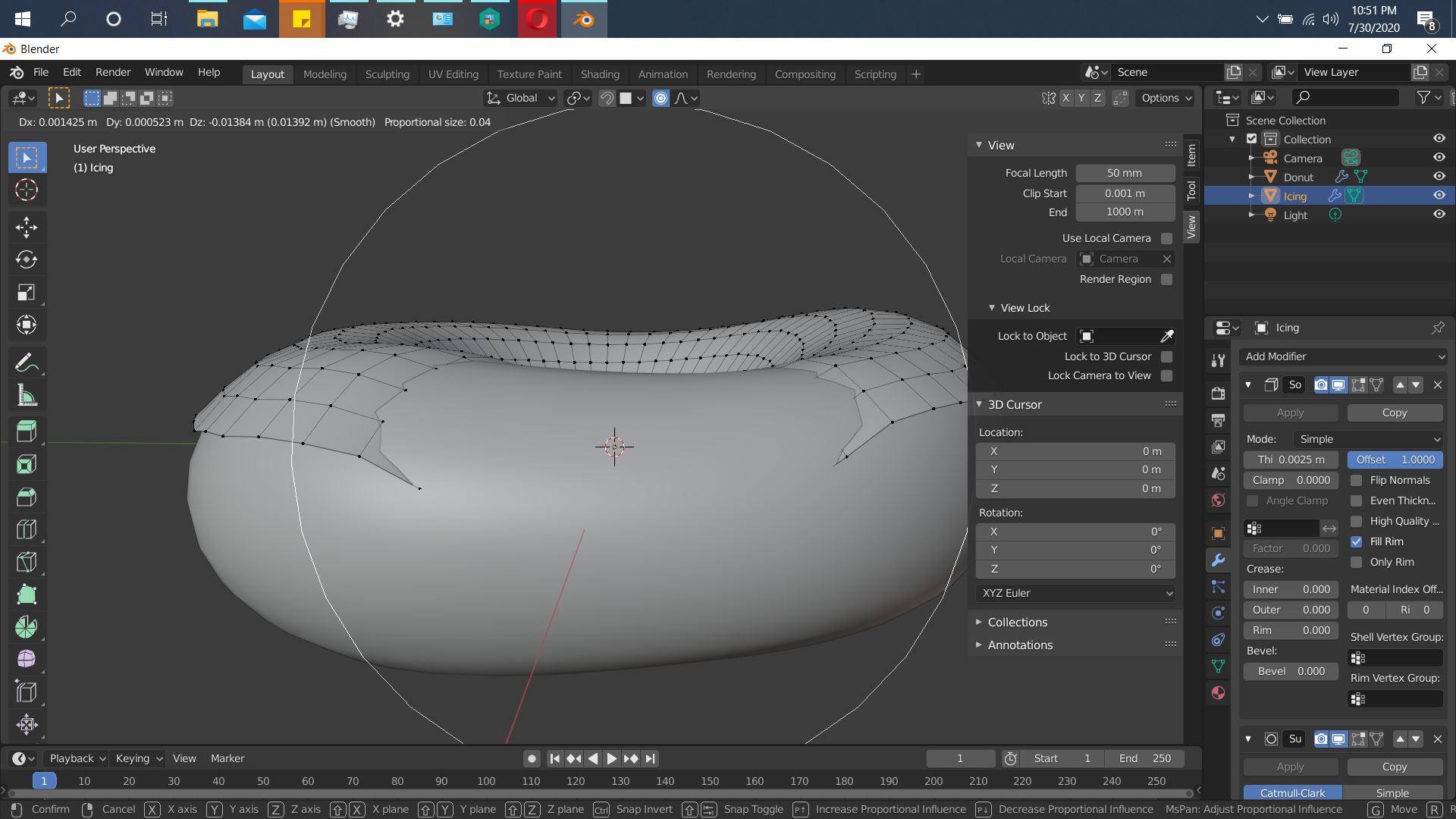Open the Render properties tab
This screenshot has width=1456, height=819.
click(1218, 394)
